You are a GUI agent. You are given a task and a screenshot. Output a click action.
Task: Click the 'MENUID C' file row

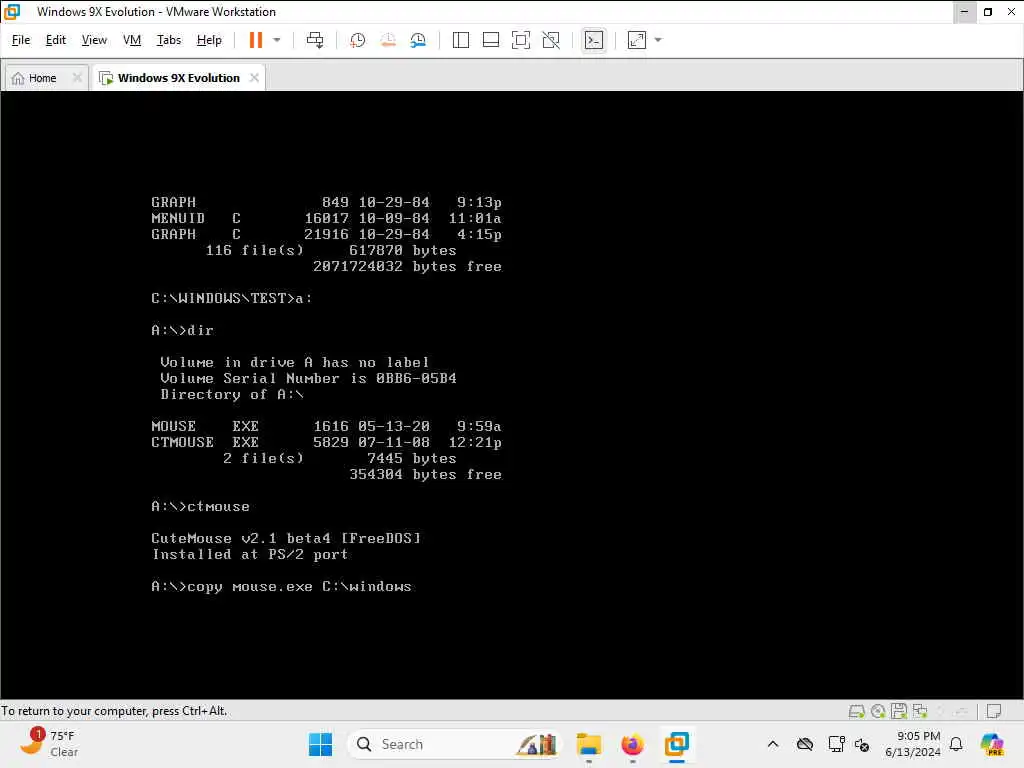(327, 218)
